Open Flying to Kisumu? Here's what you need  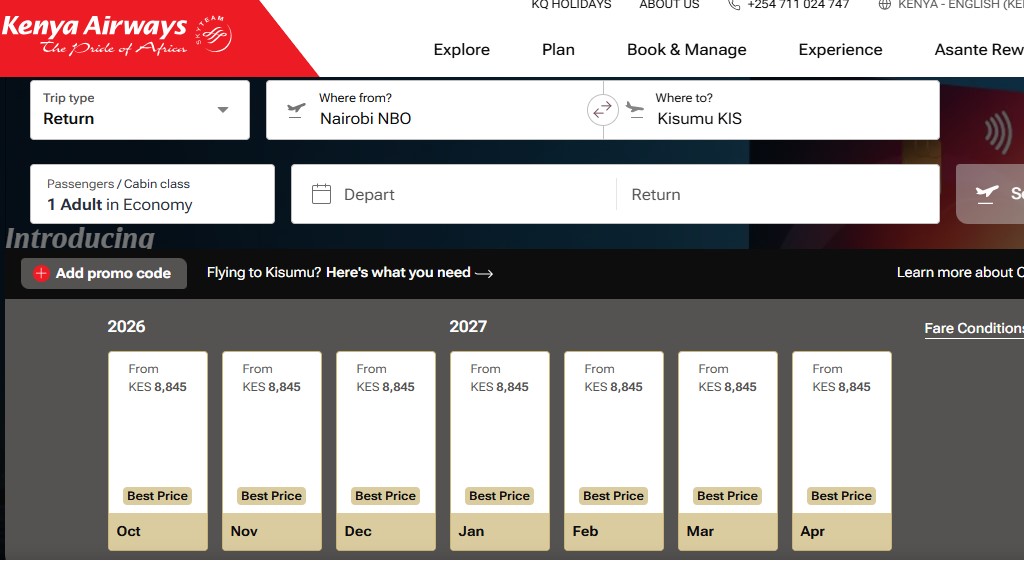[350, 272]
